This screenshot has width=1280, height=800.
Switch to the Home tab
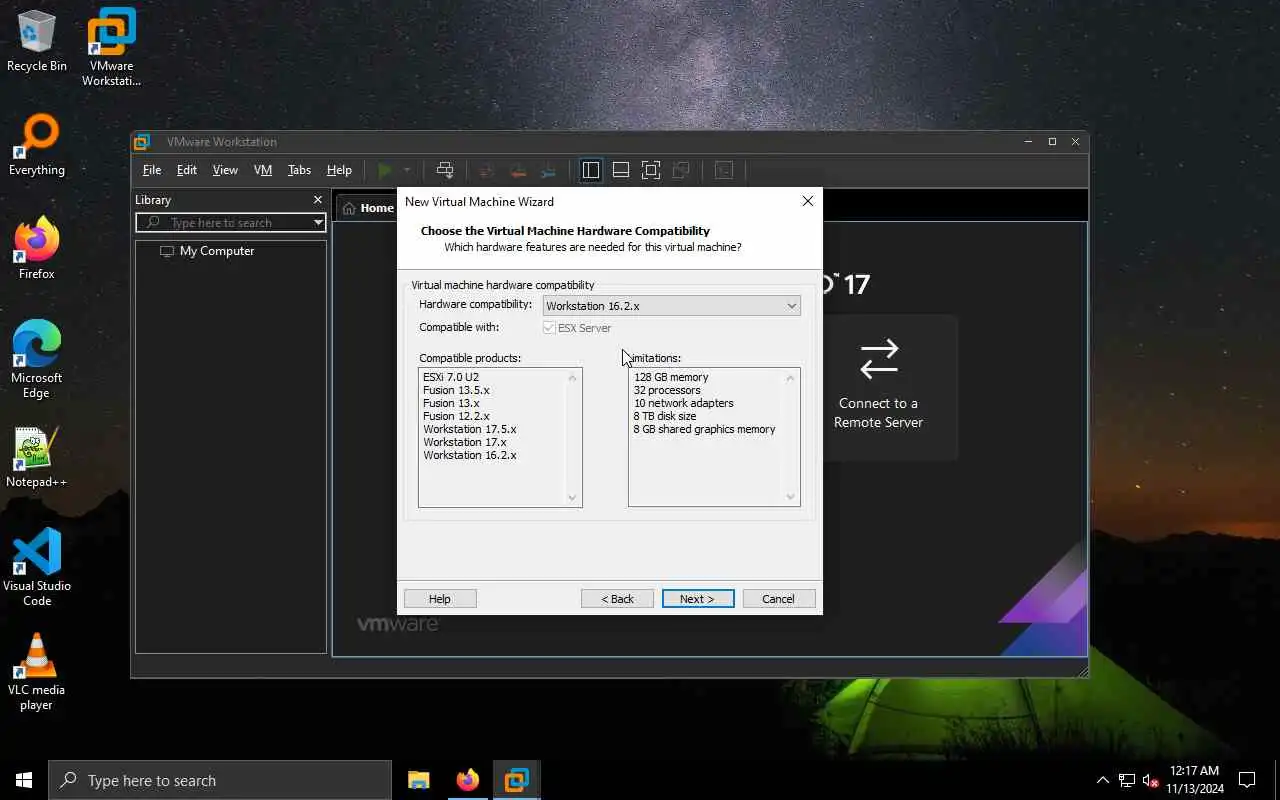(x=367, y=208)
